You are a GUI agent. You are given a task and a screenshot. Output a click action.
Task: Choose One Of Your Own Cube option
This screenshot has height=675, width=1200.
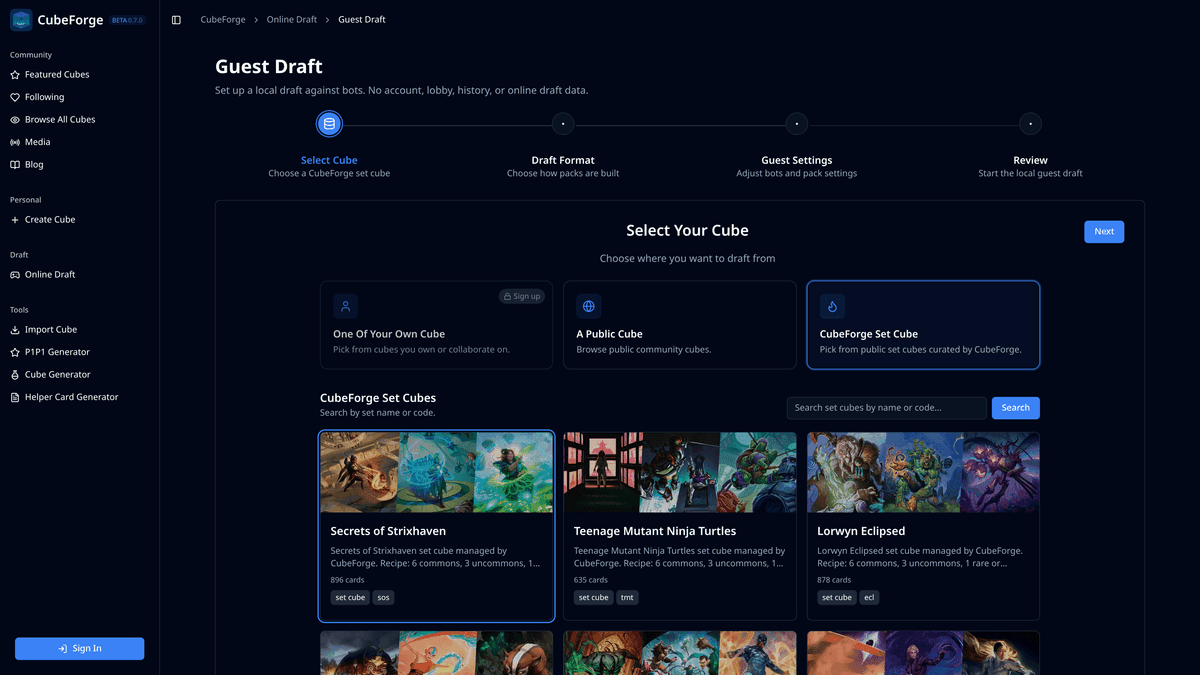click(x=436, y=325)
